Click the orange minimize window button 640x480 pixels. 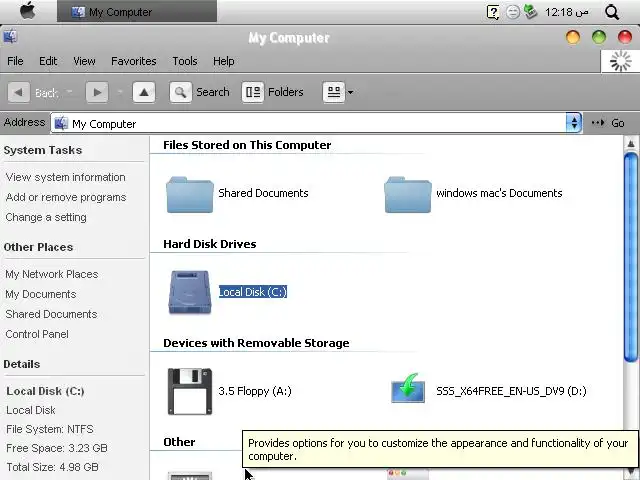573,37
